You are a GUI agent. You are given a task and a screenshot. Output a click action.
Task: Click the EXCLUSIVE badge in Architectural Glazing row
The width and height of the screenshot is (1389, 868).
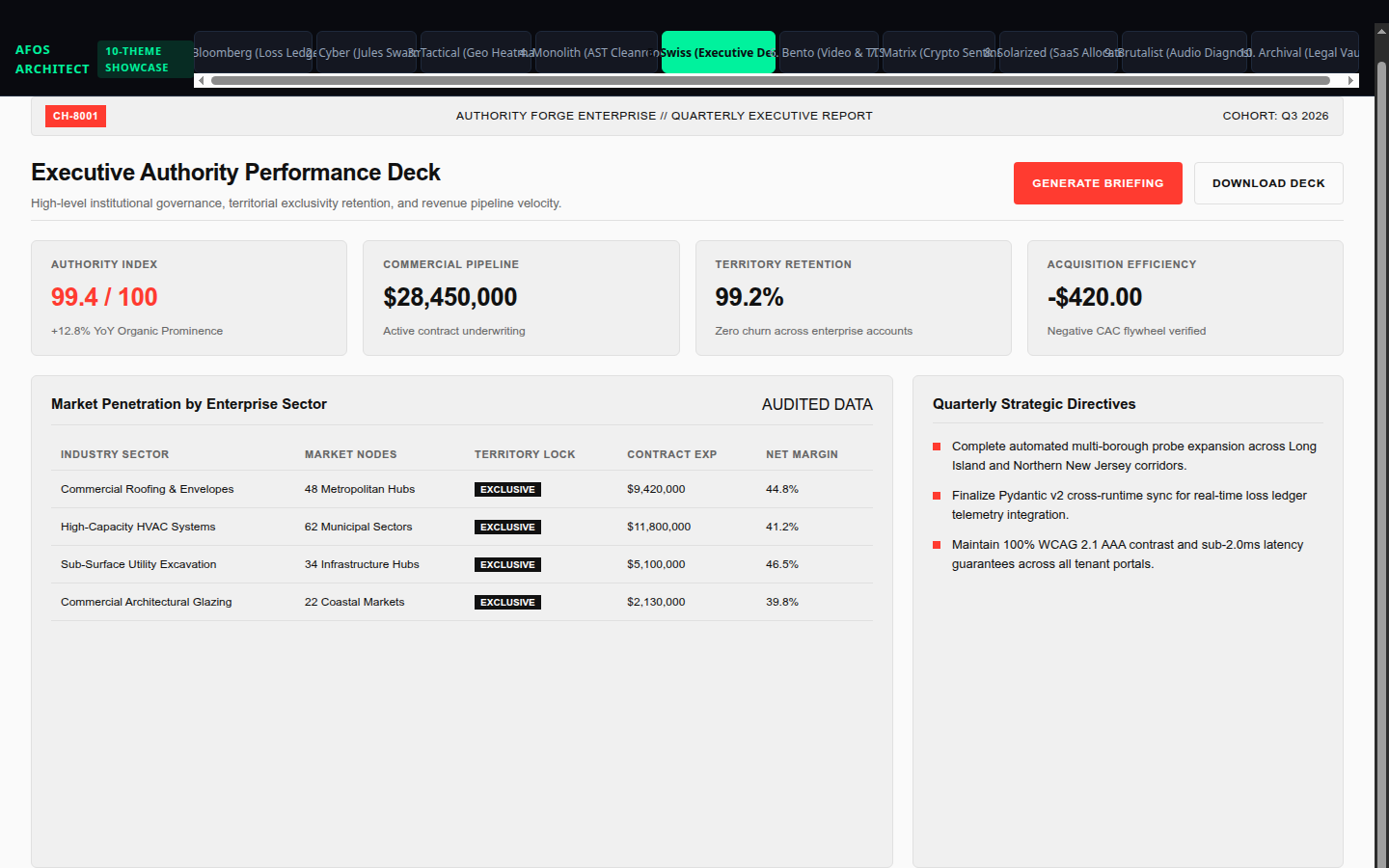point(507,602)
